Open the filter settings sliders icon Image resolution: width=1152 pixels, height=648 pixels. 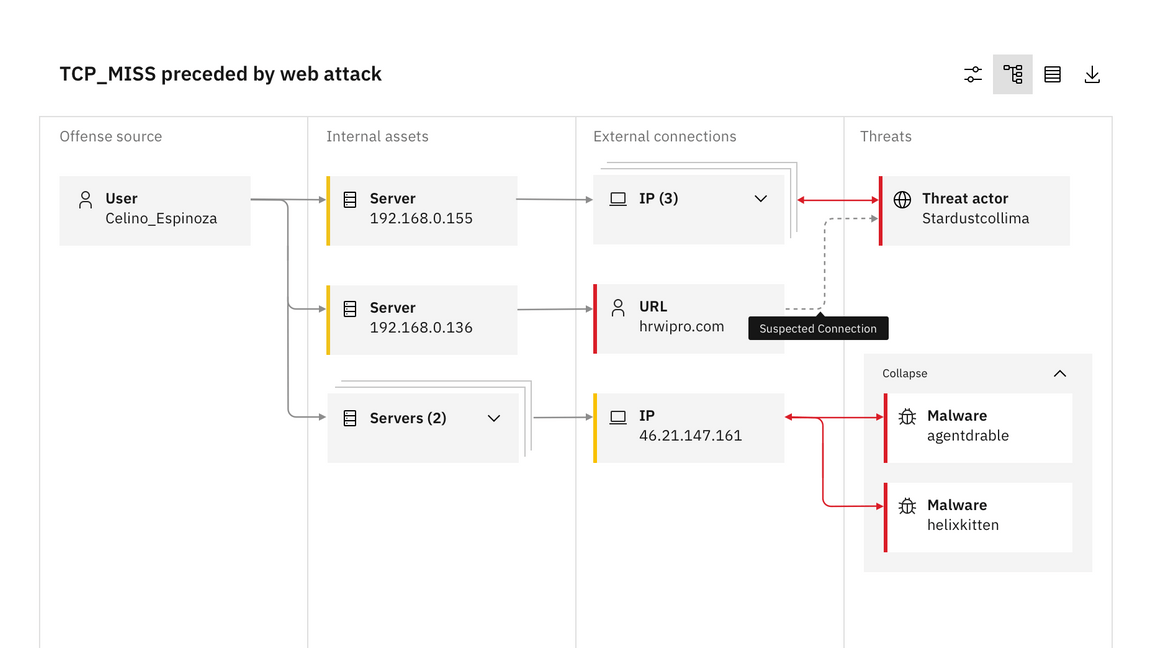coord(973,74)
